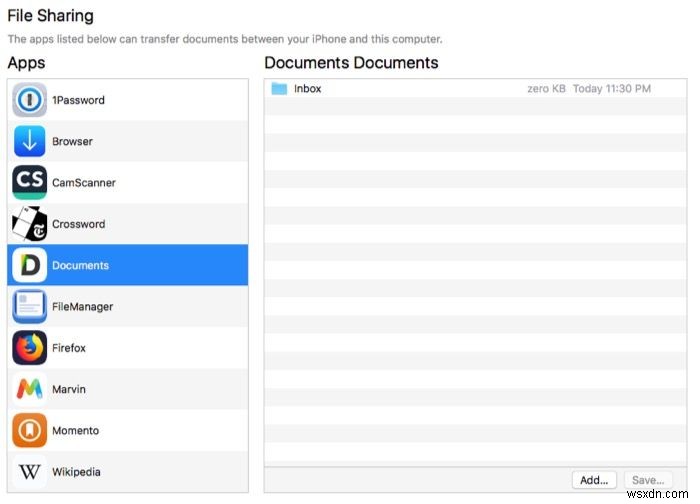Choose CamScanner text in the list
Image resolution: width=700 pixels, height=504 pixels.
[x=84, y=183]
